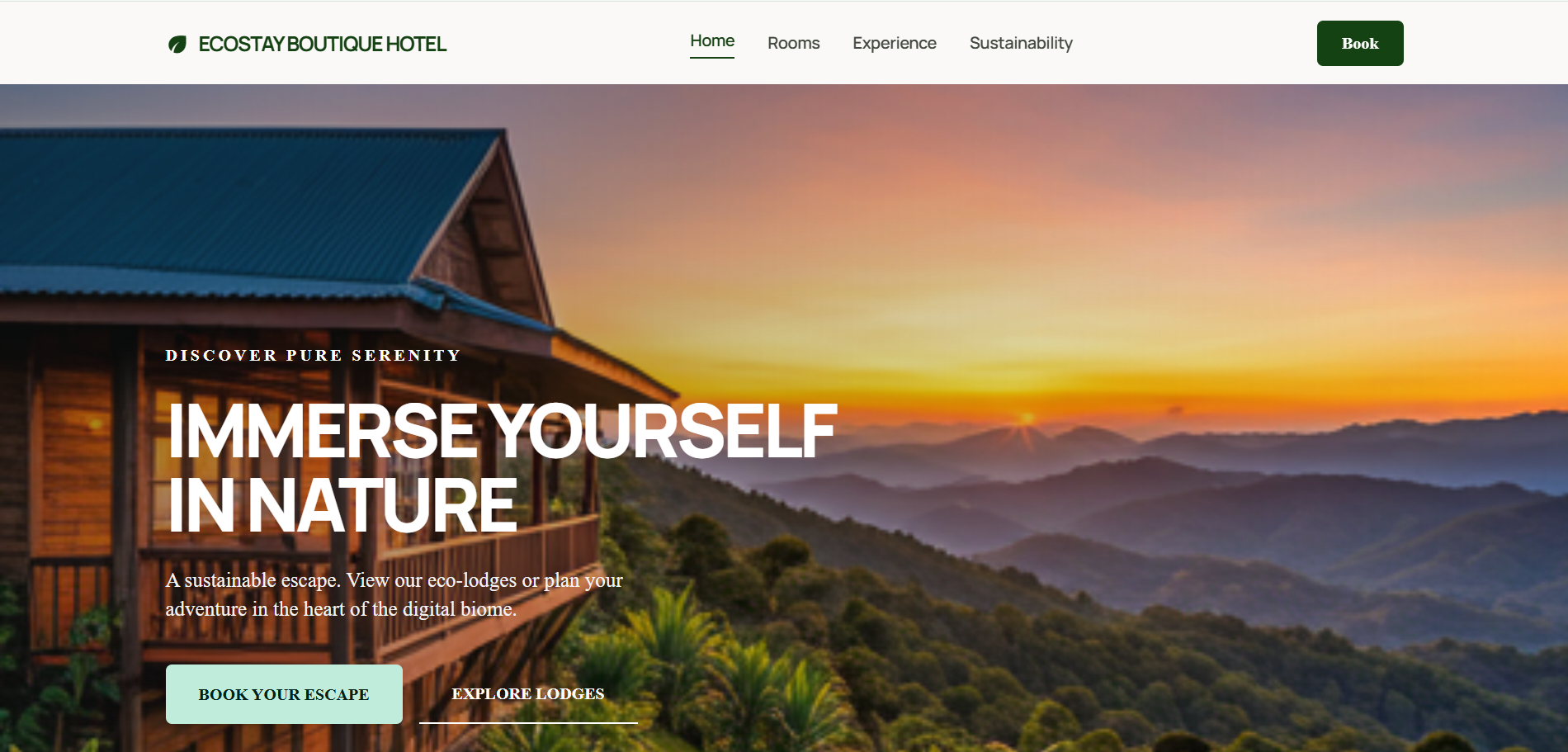Image resolution: width=1568 pixels, height=752 pixels.
Task: Click the green leaf logo icon
Action: pos(177,45)
